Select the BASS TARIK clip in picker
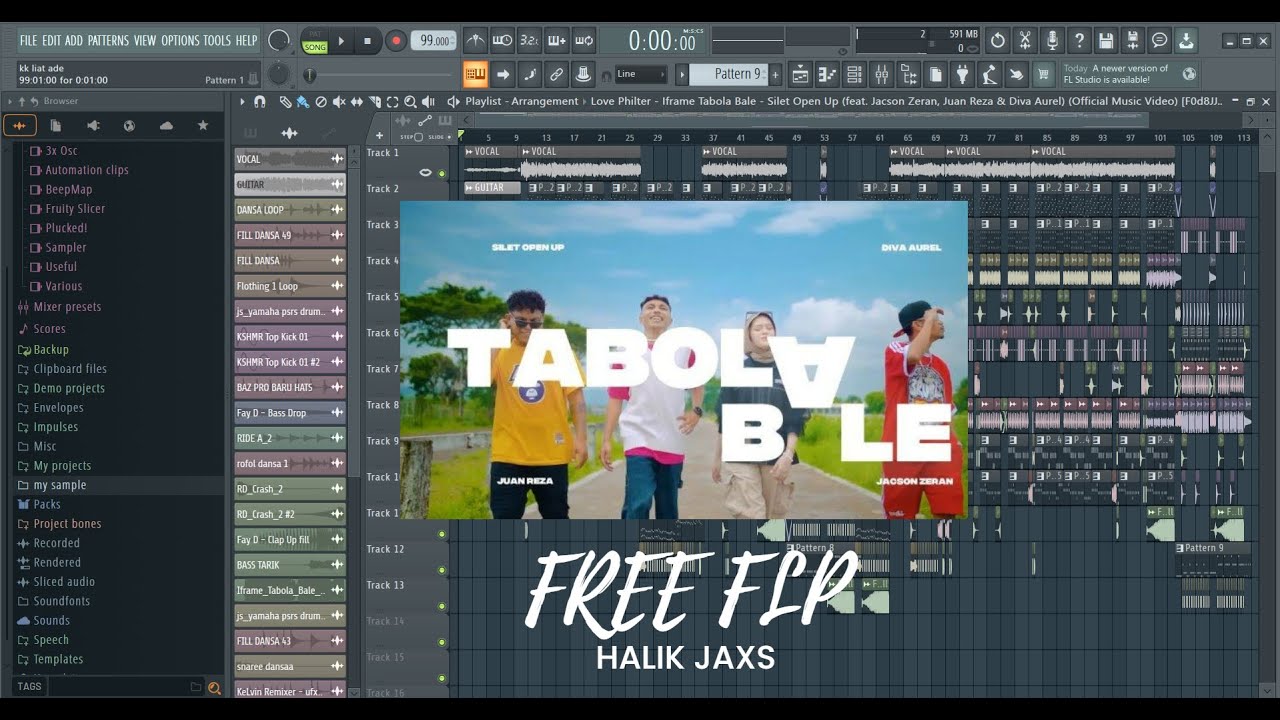The image size is (1280, 720). coord(290,565)
